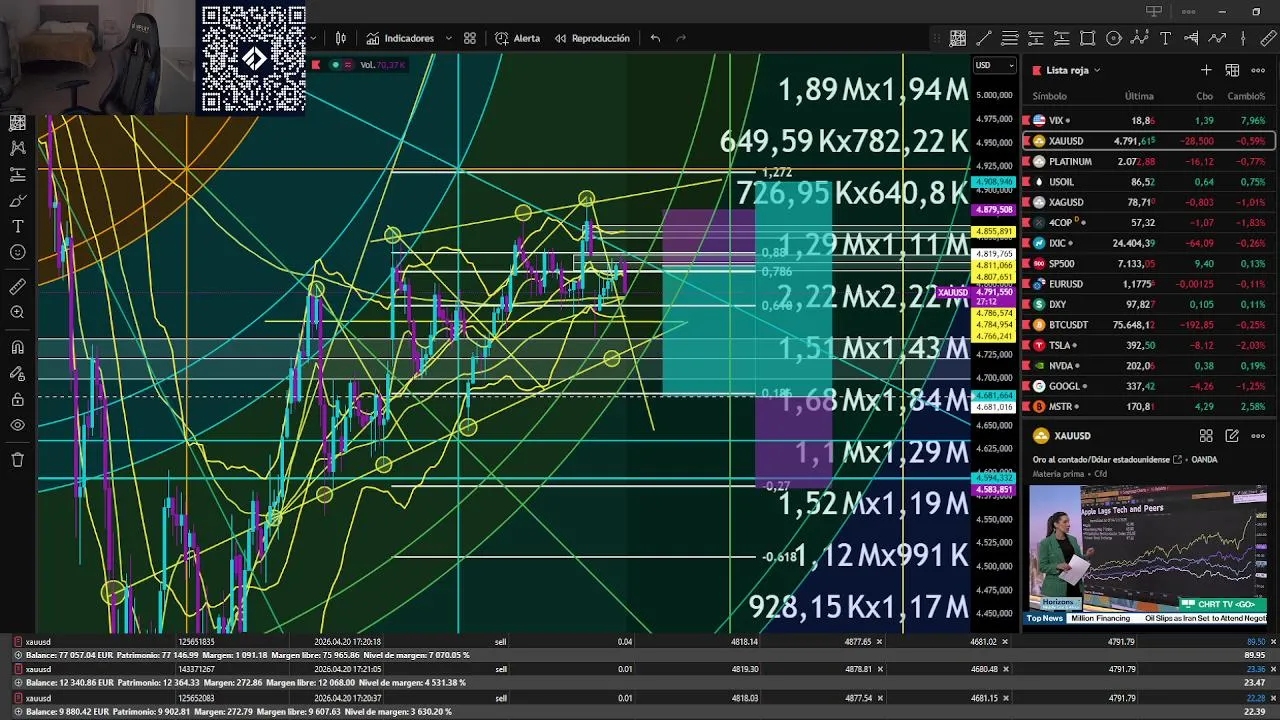Select DXY in the watchlist
Screen dimensions: 1280x720
click(1148, 304)
